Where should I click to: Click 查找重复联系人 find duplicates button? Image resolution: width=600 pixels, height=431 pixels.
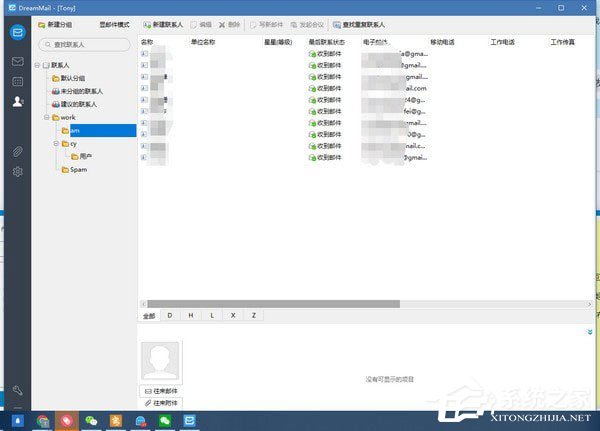click(x=359, y=25)
